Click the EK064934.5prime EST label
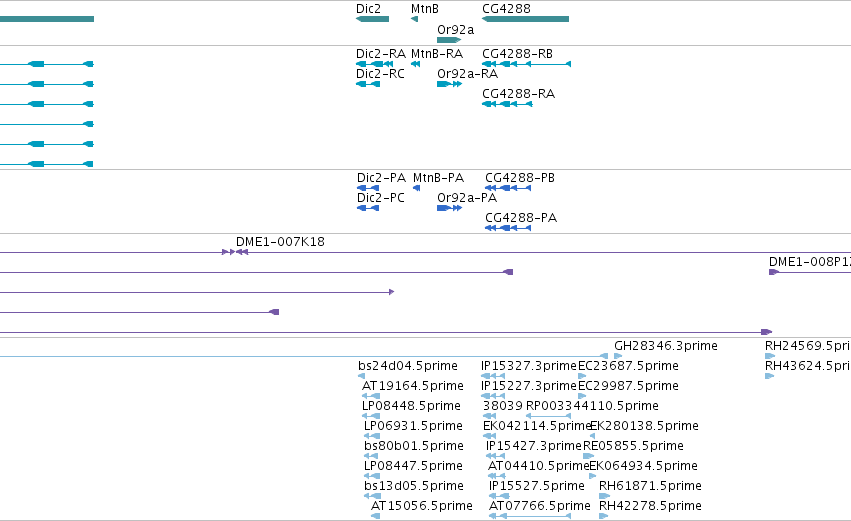This screenshot has width=851, height=521. pos(644,466)
